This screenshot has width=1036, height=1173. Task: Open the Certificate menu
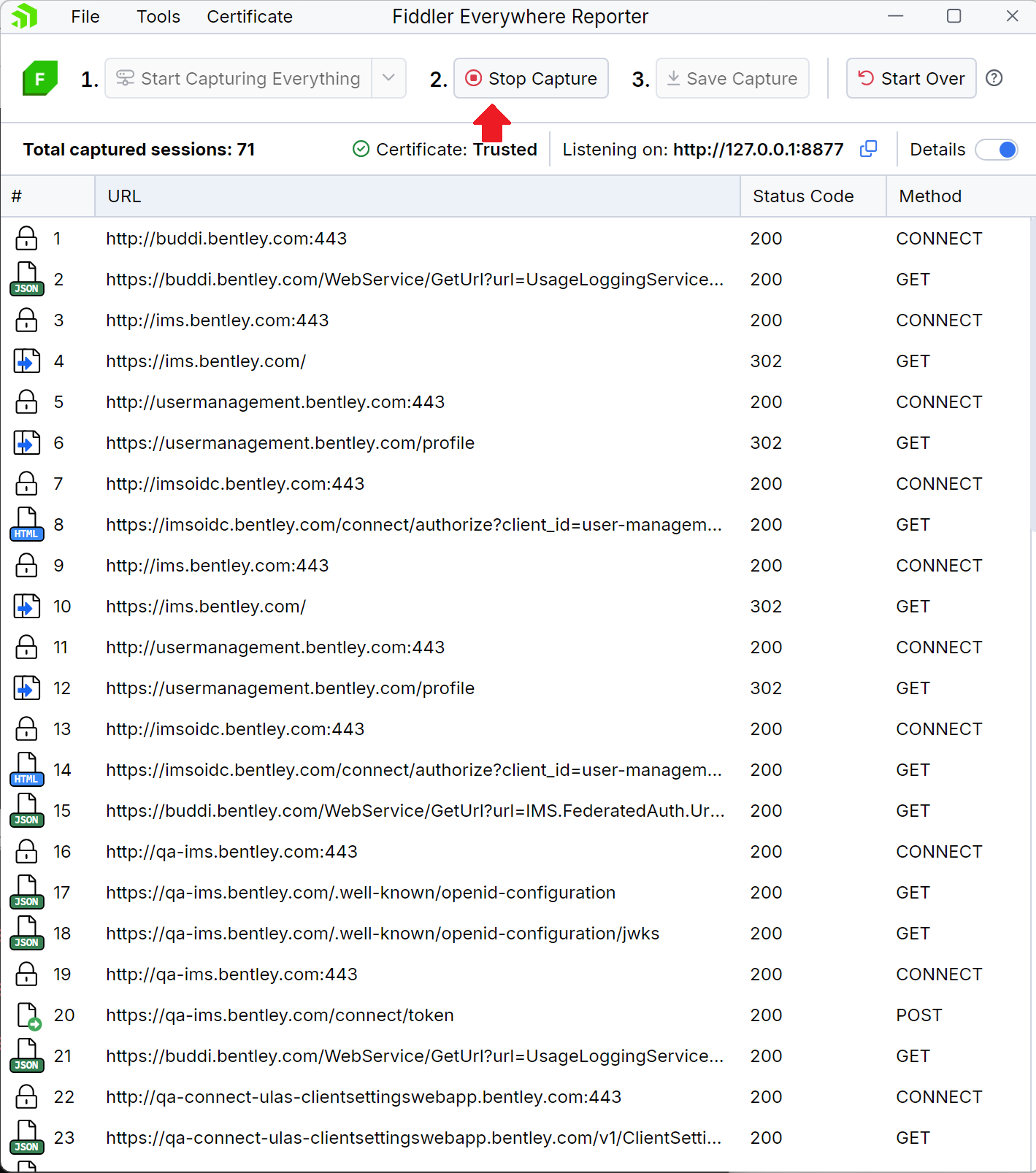coord(250,17)
